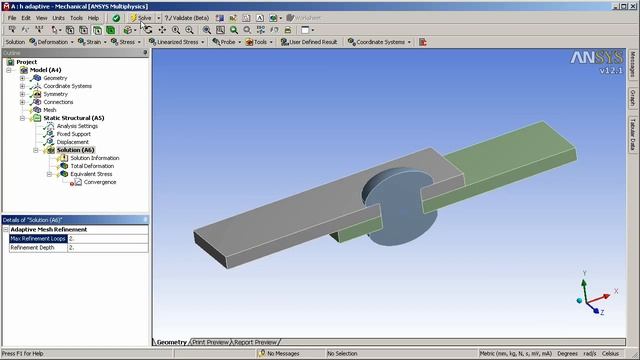Open the Coordinate Systems toolbar dropdown
This screenshot has height=360, width=640.
[409, 42]
